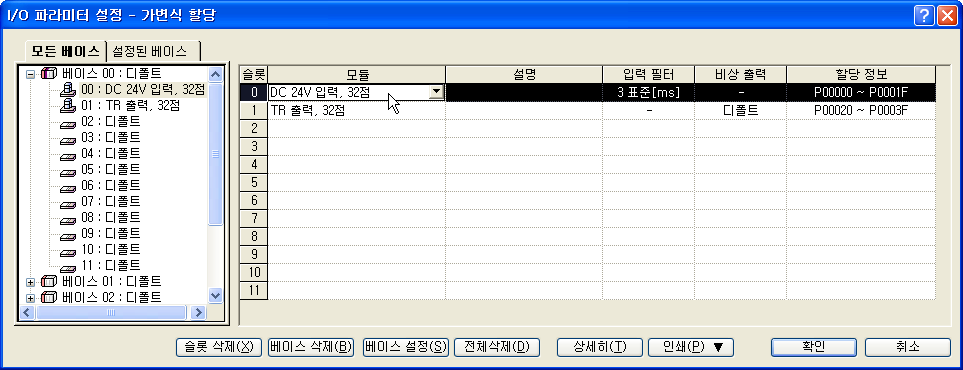Select tree item 01 : TR 출력, 32점

pos(130,106)
